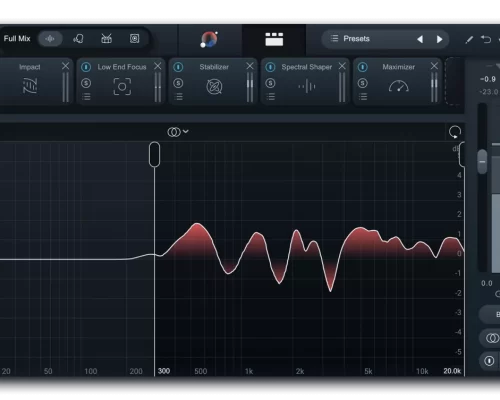
Task: Open Stabilizer module preset list
Action: click(x=178, y=97)
